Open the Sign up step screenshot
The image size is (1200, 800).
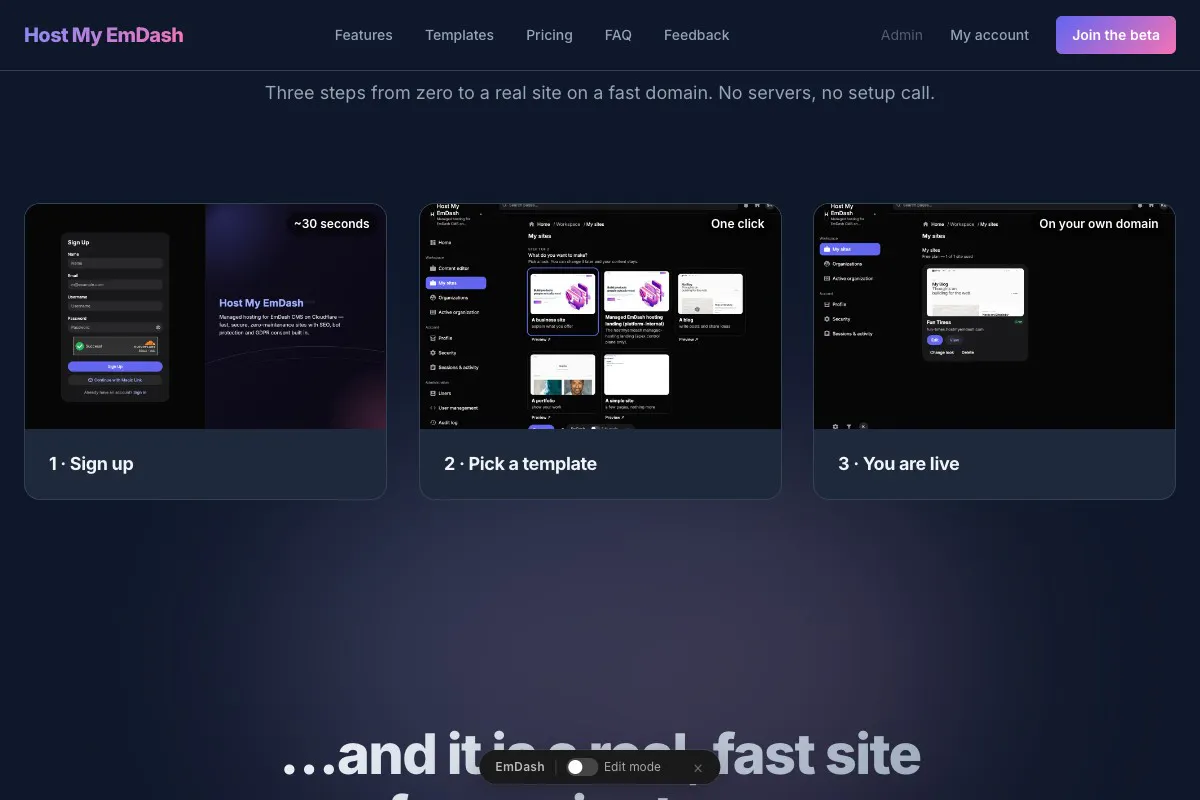pos(205,316)
